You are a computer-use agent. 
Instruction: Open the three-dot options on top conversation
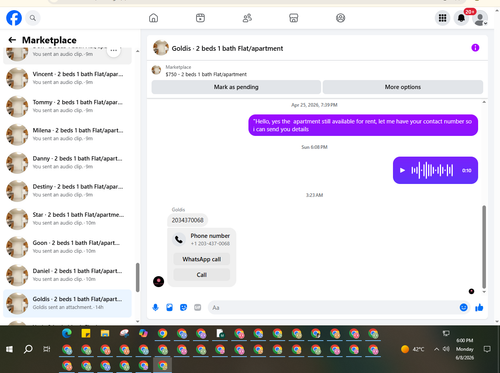tap(114, 51)
